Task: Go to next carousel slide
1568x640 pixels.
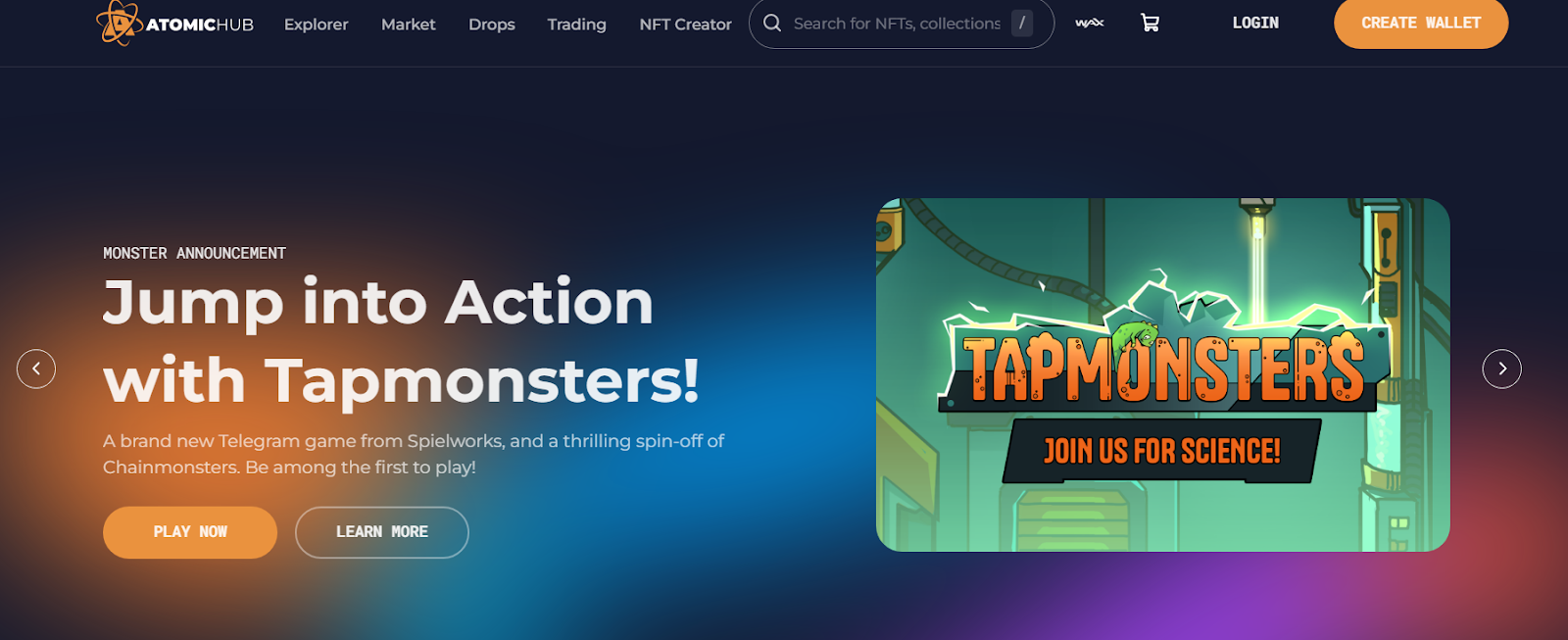Action: coord(1501,369)
